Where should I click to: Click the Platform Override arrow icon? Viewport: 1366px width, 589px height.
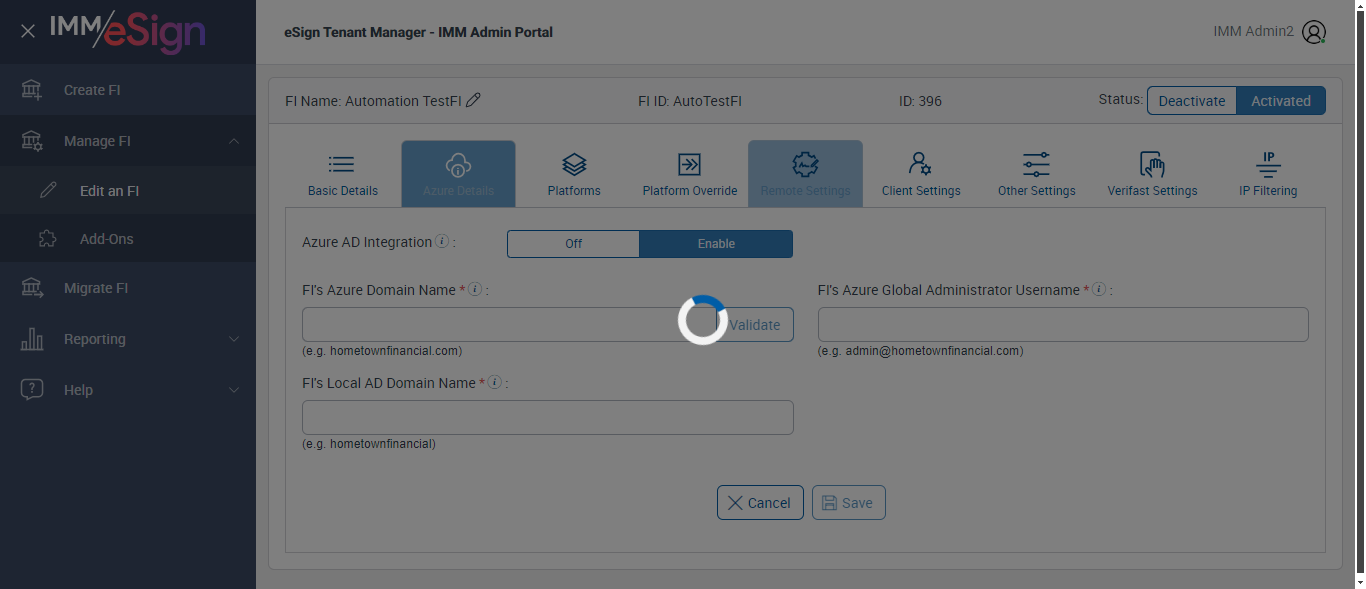click(689, 164)
